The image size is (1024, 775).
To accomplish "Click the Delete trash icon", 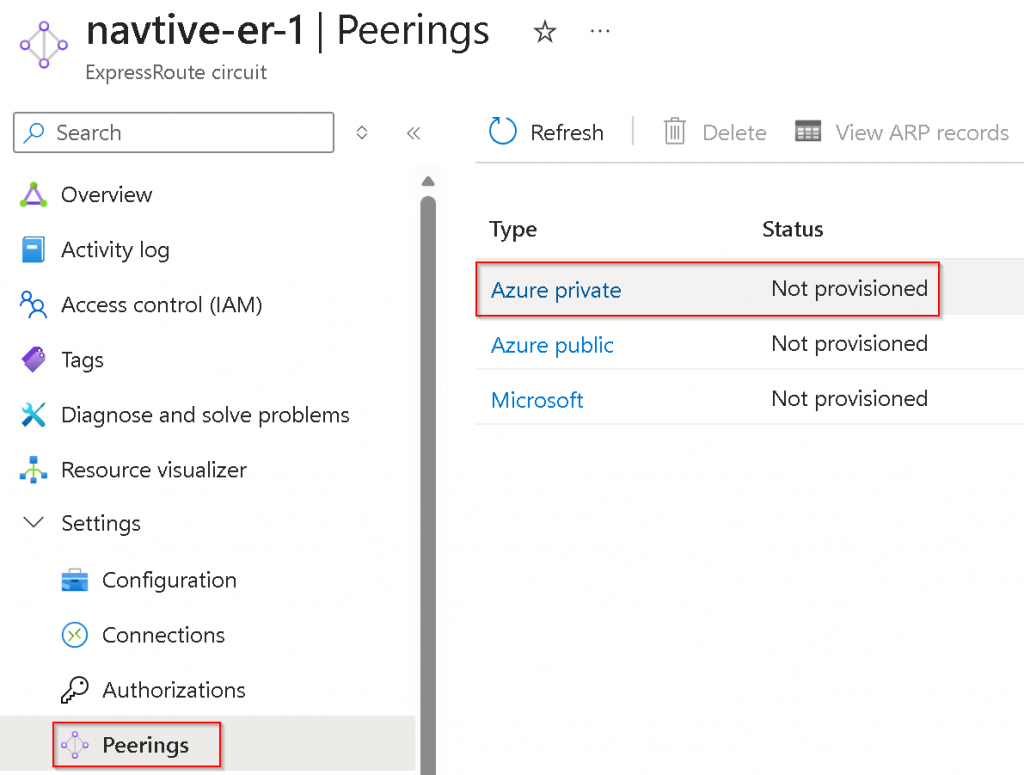I will [x=675, y=132].
